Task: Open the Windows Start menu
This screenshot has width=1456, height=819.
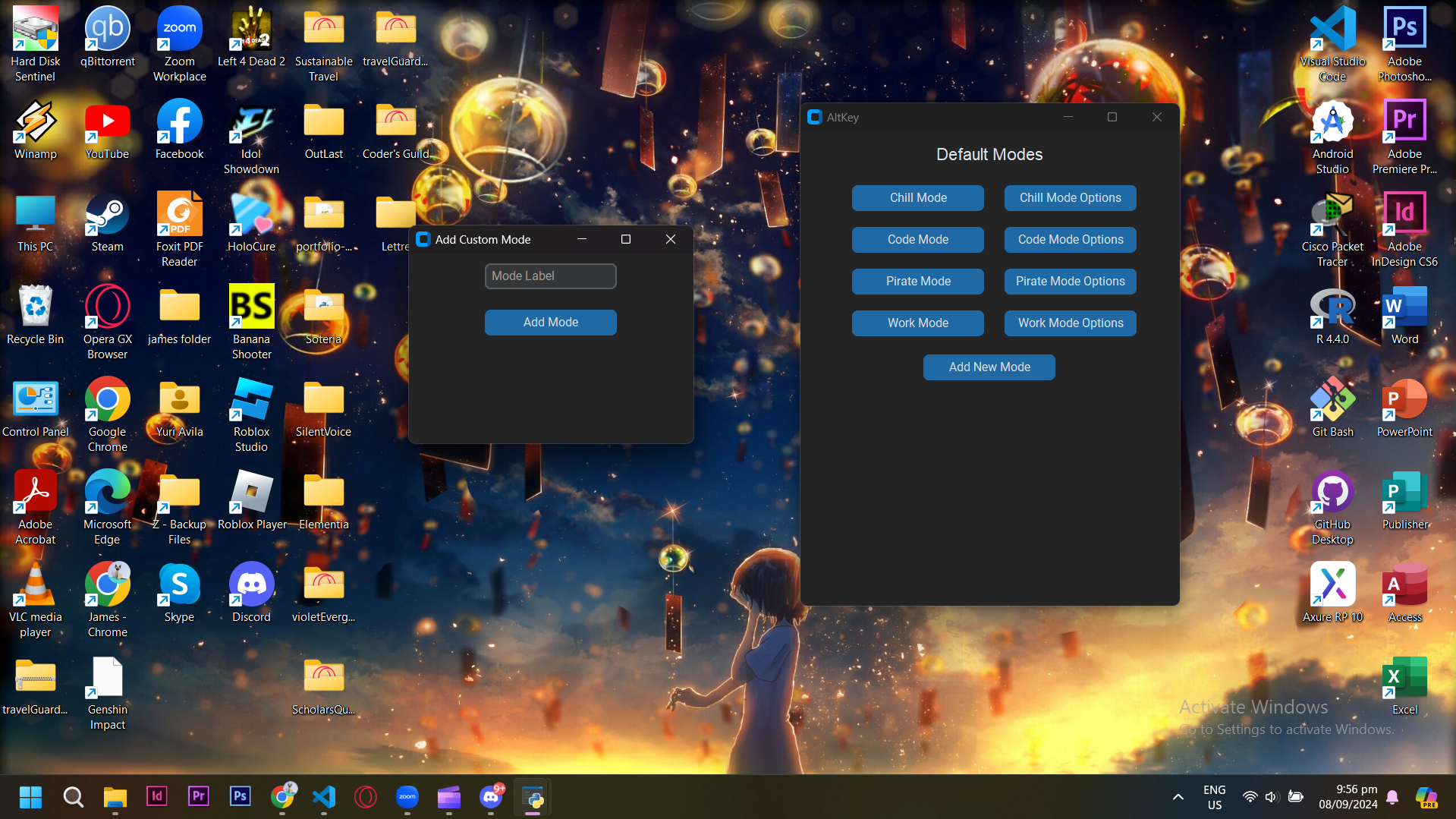Action: click(31, 797)
